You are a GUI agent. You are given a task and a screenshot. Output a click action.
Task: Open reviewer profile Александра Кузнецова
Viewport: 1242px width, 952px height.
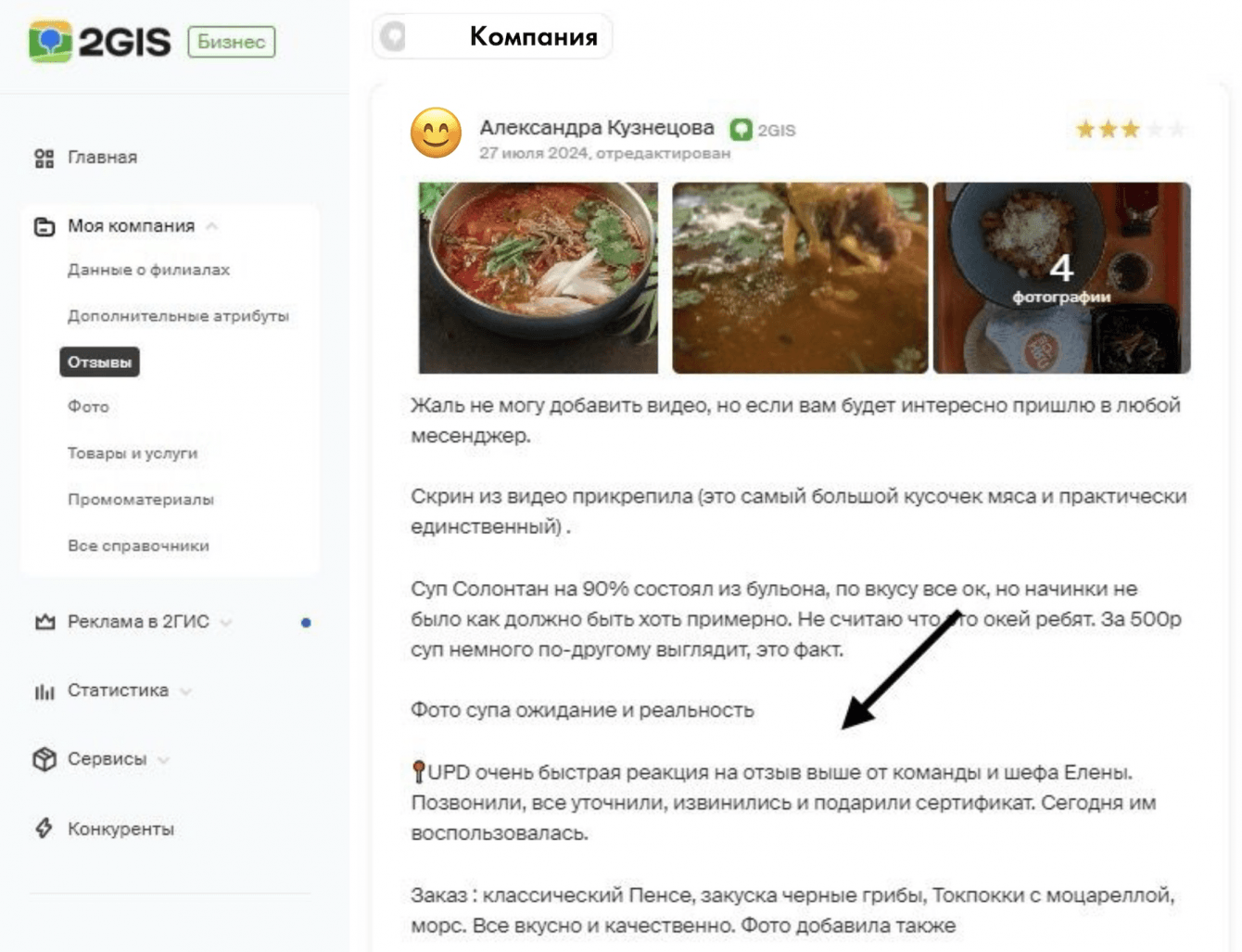click(596, 128)
